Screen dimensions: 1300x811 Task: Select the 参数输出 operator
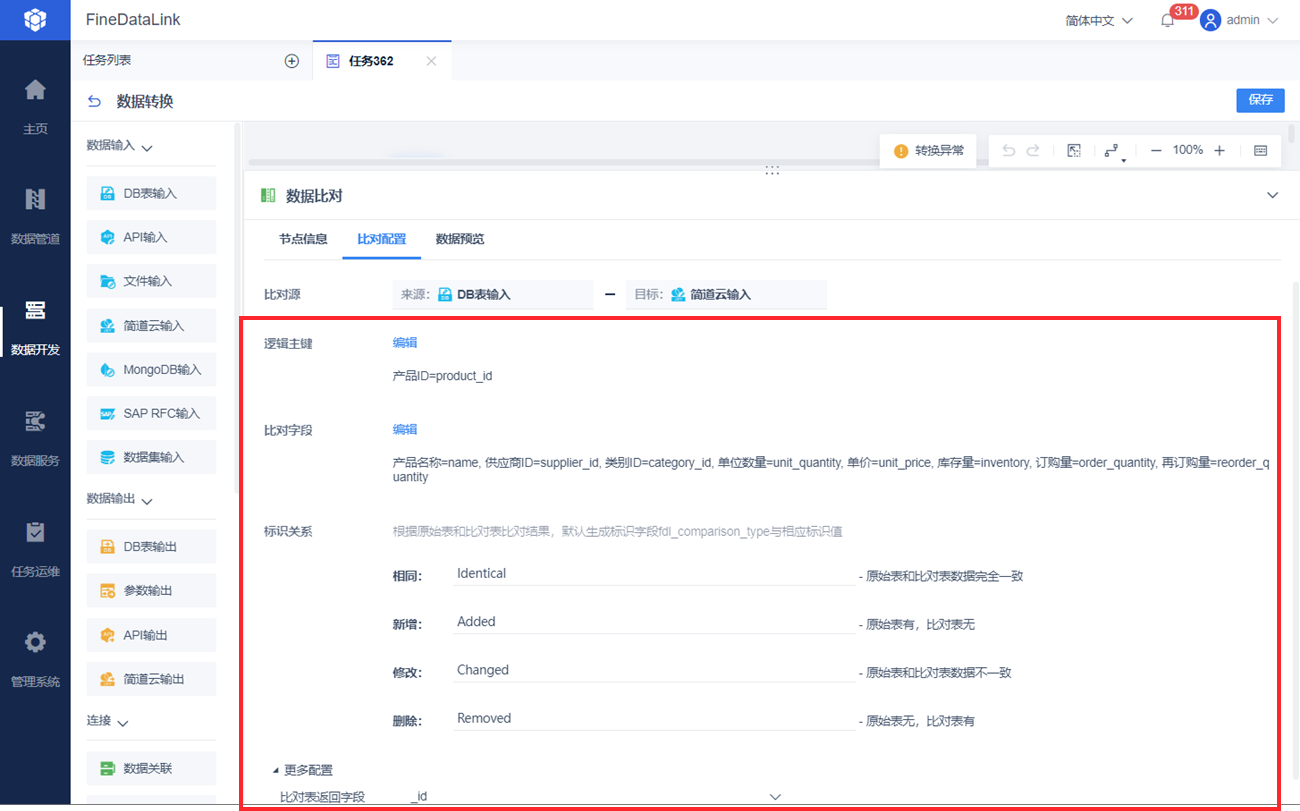click(151, 591)
